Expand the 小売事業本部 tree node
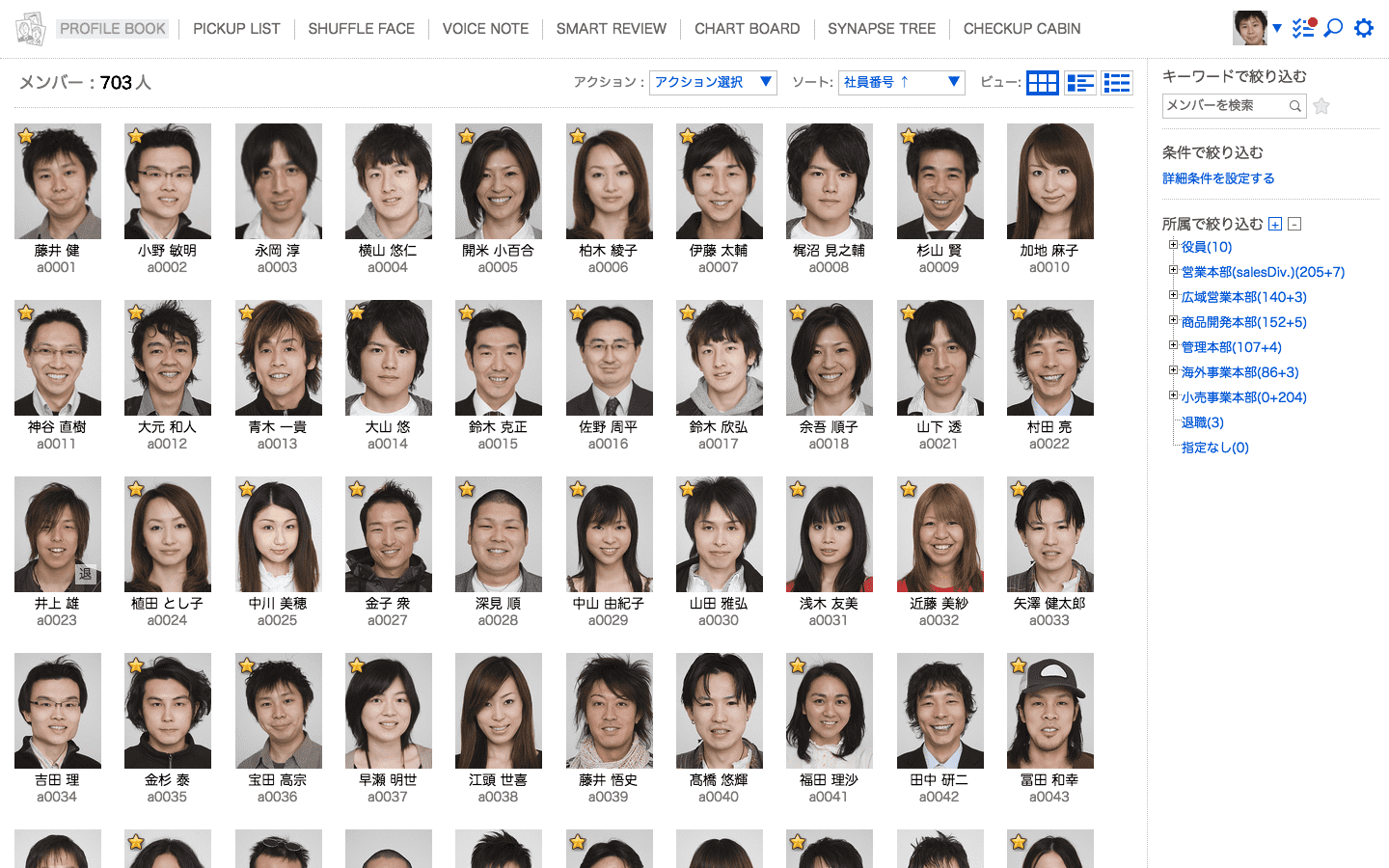This screenshot has width=1389, height=868. tap(1173, 395)
